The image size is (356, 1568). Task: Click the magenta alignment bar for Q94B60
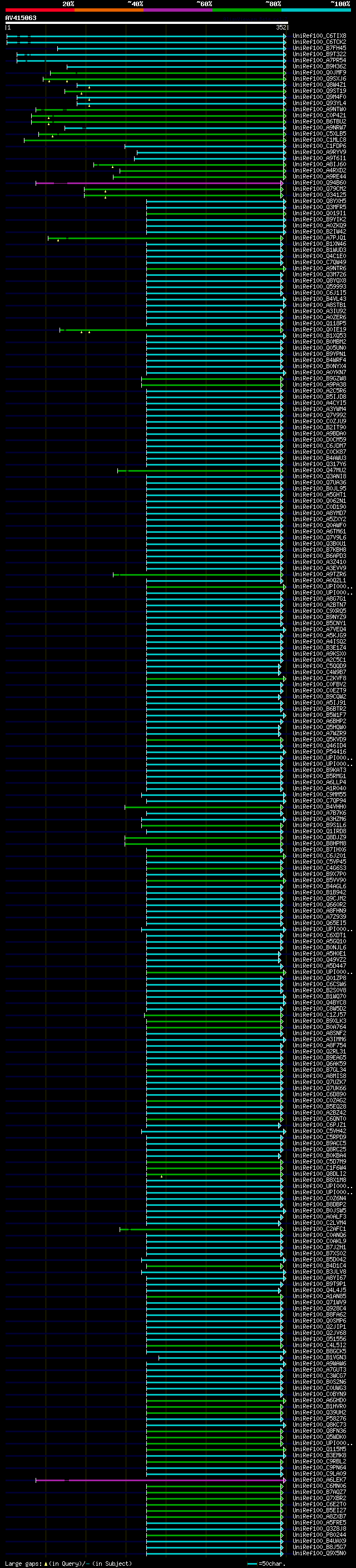coord(160,182)
